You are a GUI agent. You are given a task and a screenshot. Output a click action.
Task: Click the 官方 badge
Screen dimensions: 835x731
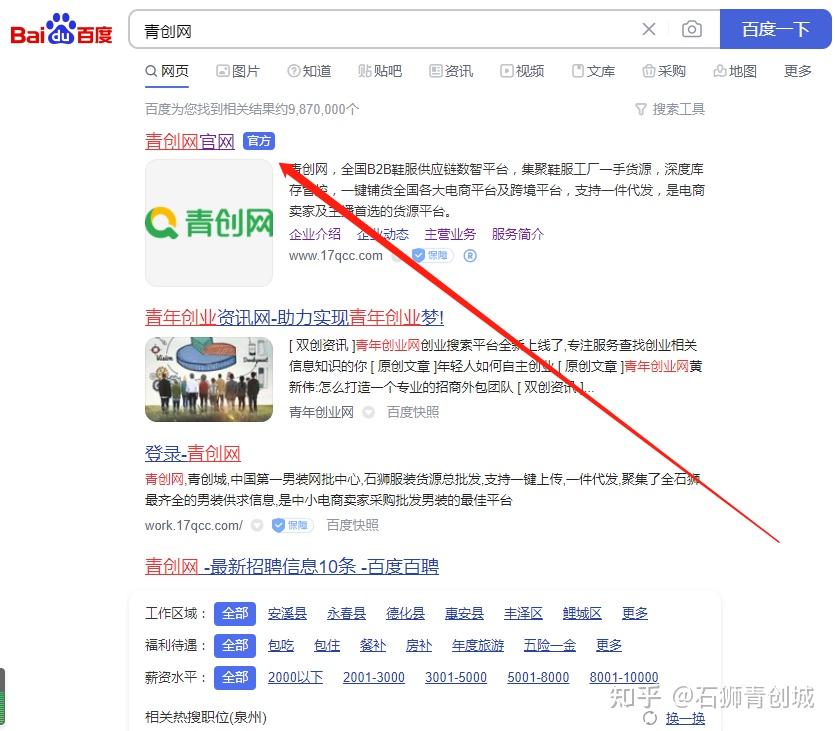[x=259, y=141]
